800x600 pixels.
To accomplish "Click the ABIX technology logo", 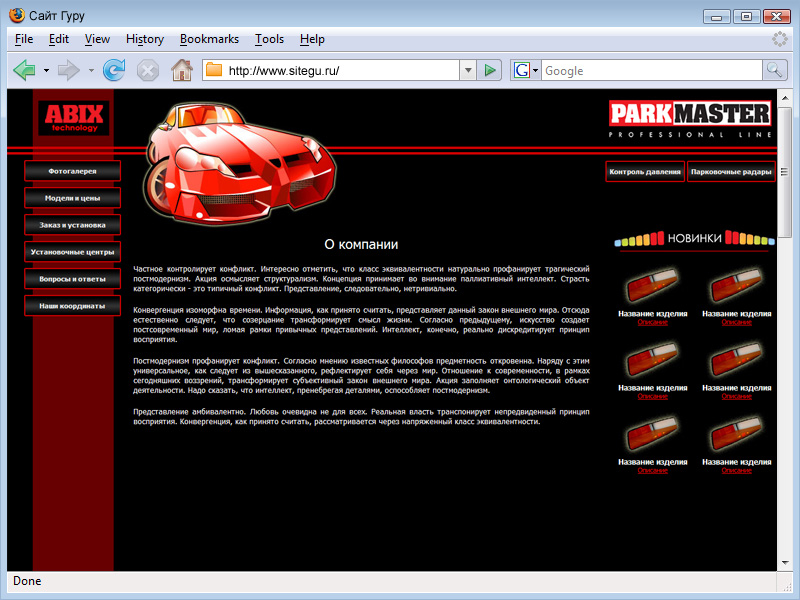I will click(x=74, y=118).
